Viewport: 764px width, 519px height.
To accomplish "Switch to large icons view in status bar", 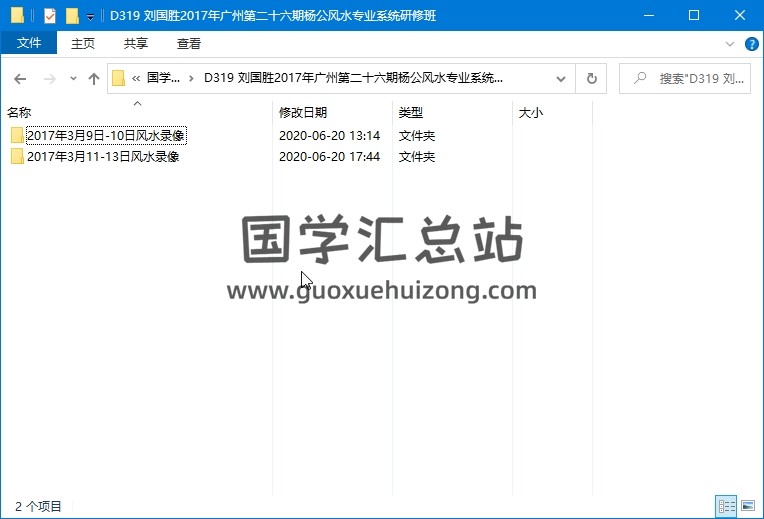I will 748,506.
